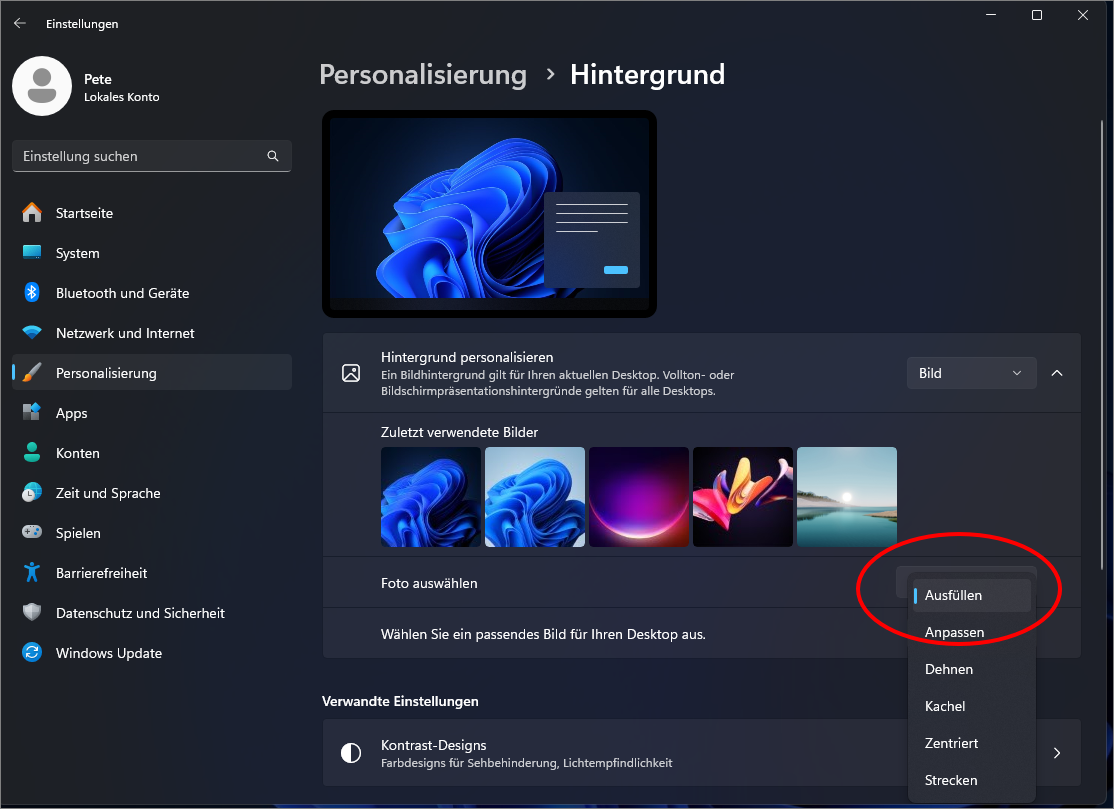Screen dimensions: 1114x809
Task: Choose Dehnen fit option
Action: tap(971, 669)
